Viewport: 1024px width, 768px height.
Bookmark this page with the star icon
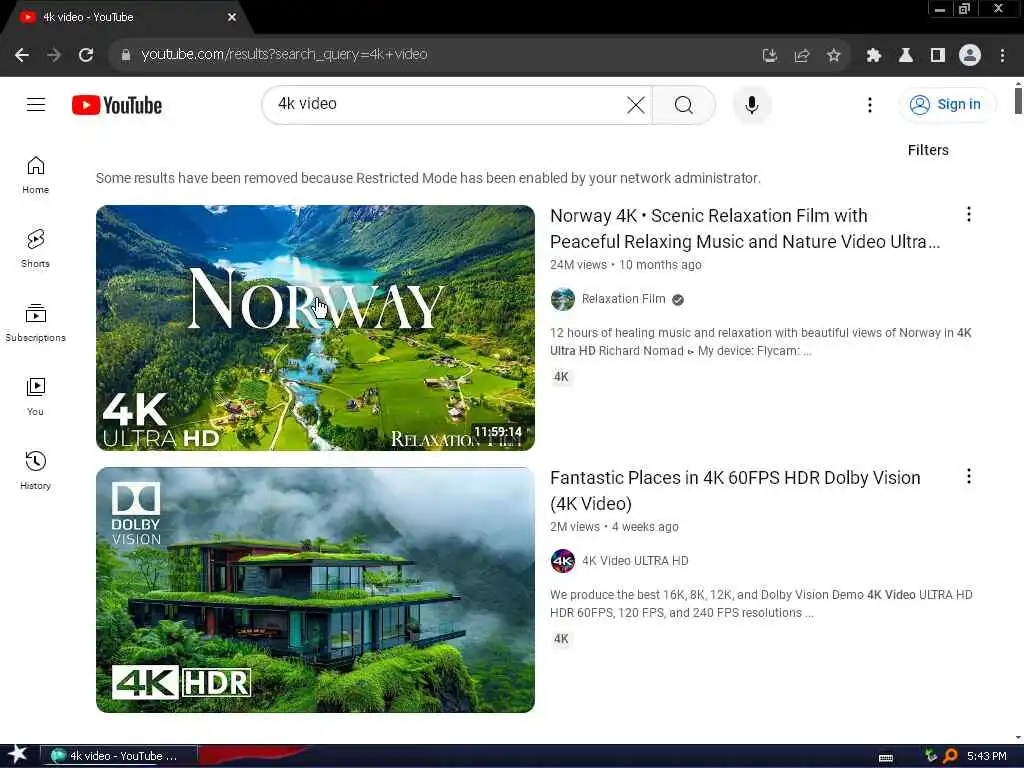pos(833,56)
